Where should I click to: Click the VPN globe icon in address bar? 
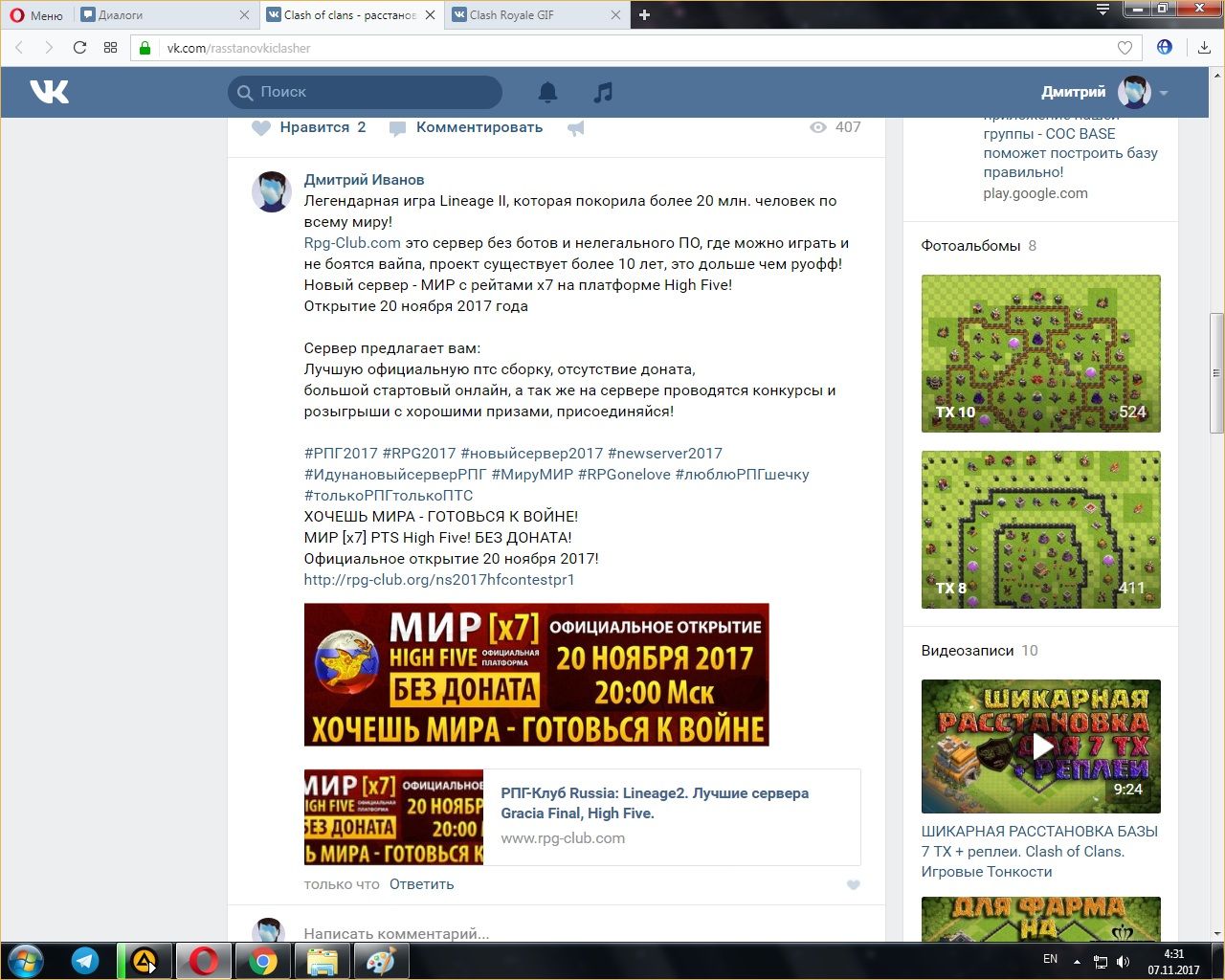pos(1165,47)
